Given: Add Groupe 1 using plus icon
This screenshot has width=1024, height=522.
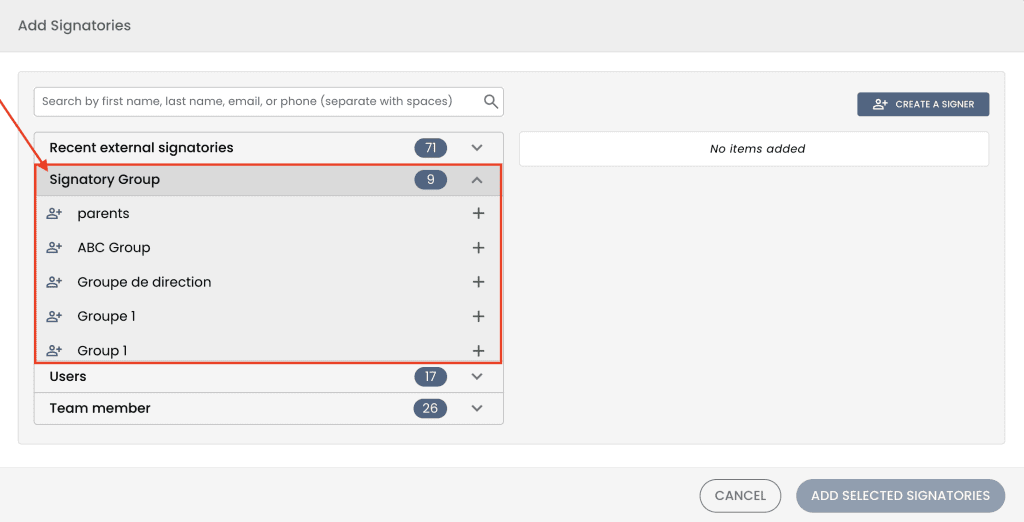Looking at the screenshot, I should click(478, 316).
